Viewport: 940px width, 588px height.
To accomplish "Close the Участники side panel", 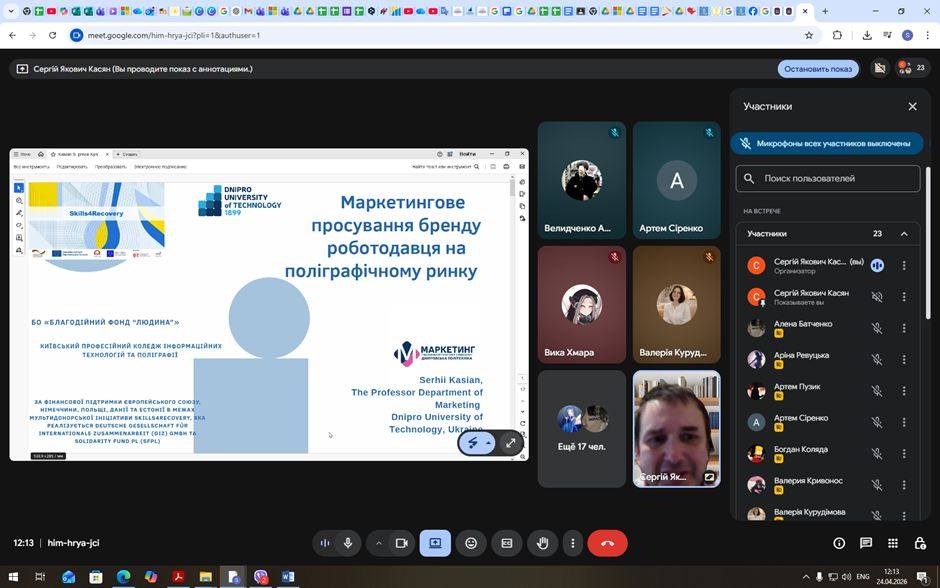I will click(912, 106).
